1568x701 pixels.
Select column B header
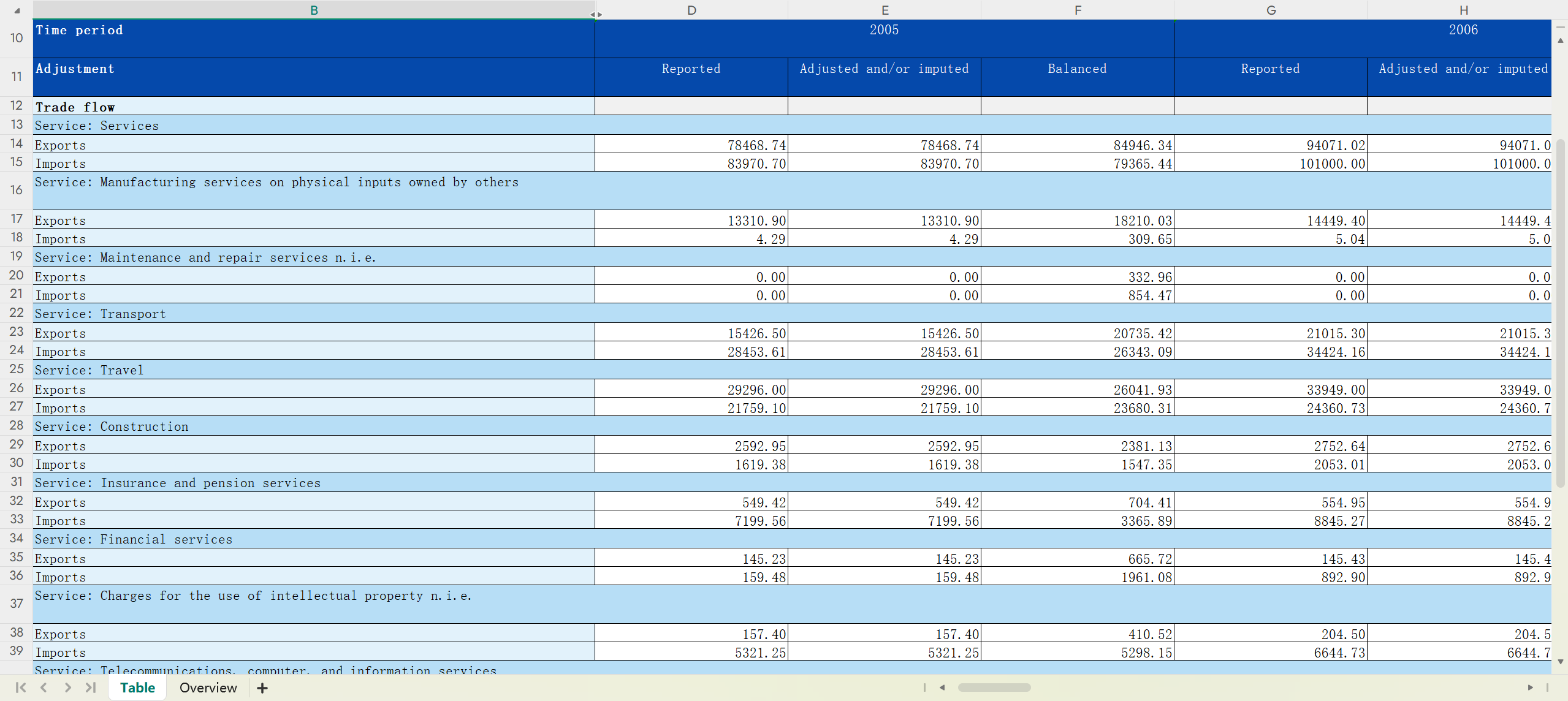pos(314,10)
